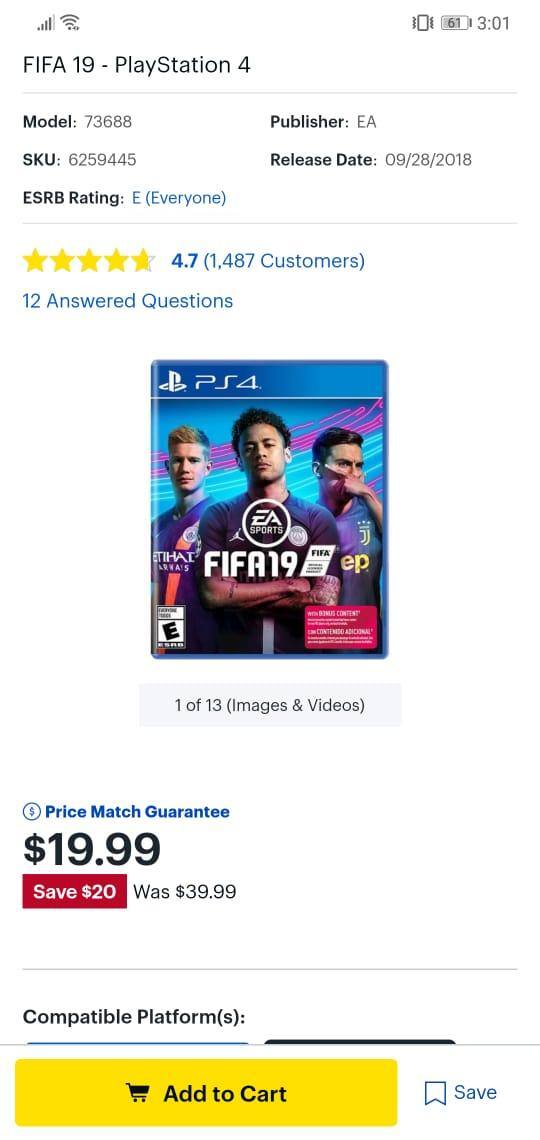
Task: Open the E (Everyone) rating link
Action: (179, 198)
